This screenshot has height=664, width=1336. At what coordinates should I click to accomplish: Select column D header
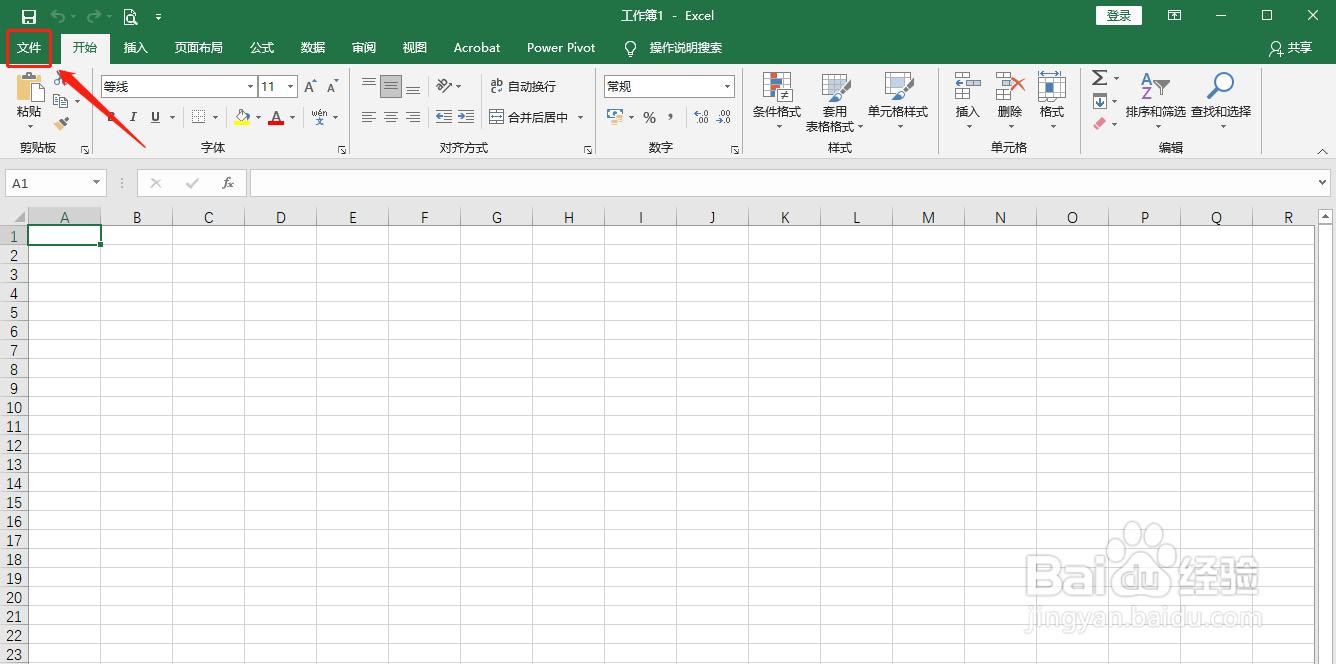click(281, 217)
